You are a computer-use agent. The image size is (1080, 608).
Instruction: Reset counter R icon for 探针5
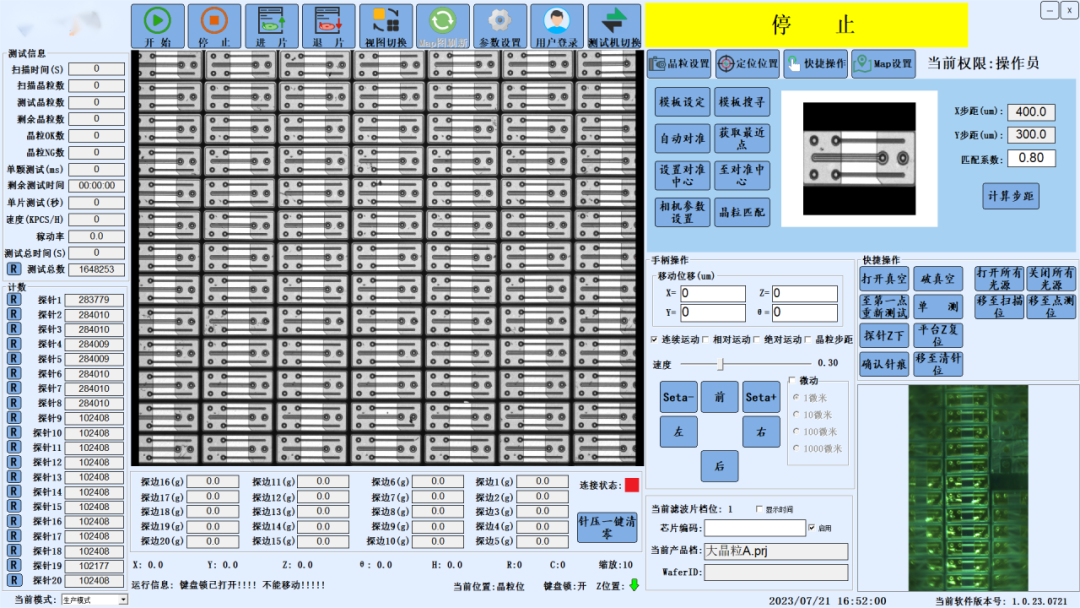(14, 358)
